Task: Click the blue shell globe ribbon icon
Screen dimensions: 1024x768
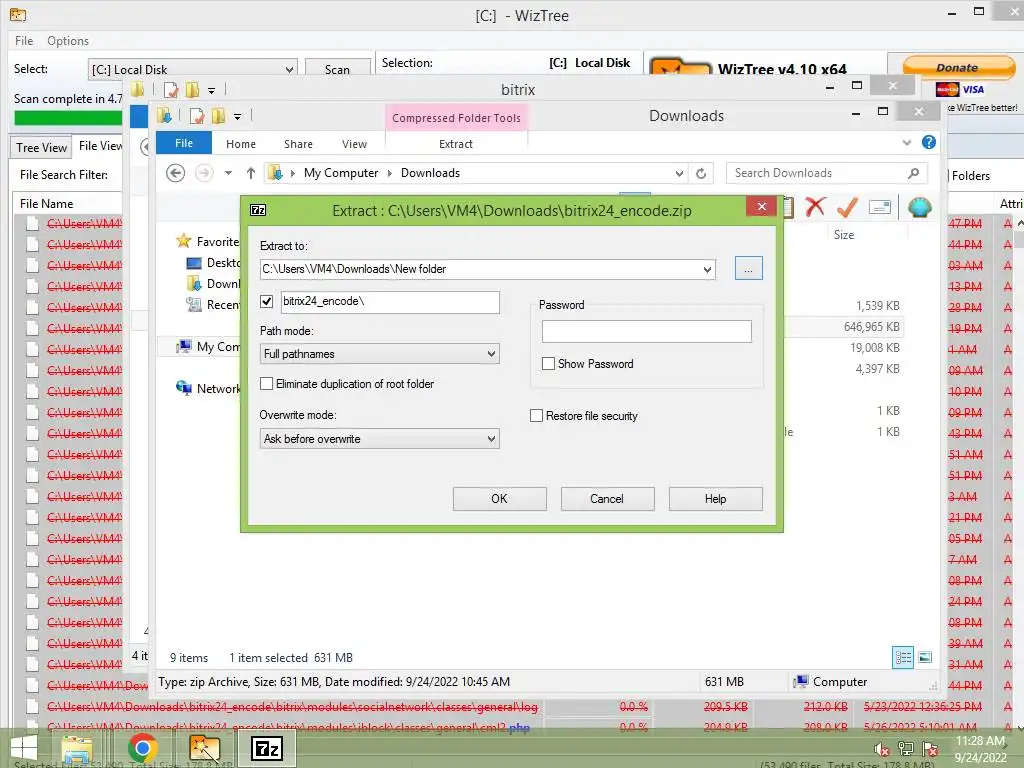Action: [919, 207]
